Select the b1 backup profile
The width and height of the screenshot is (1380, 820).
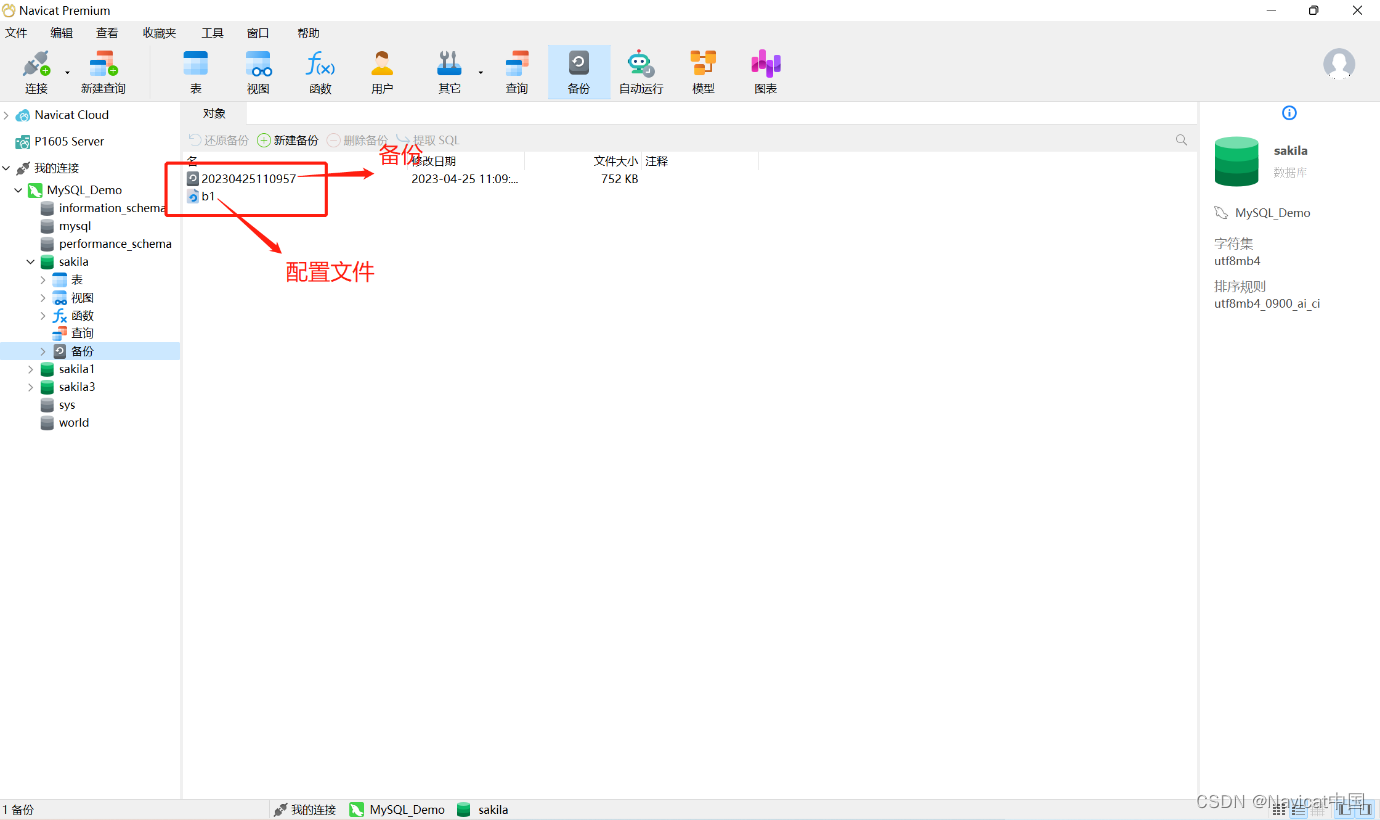pos(200,197)
